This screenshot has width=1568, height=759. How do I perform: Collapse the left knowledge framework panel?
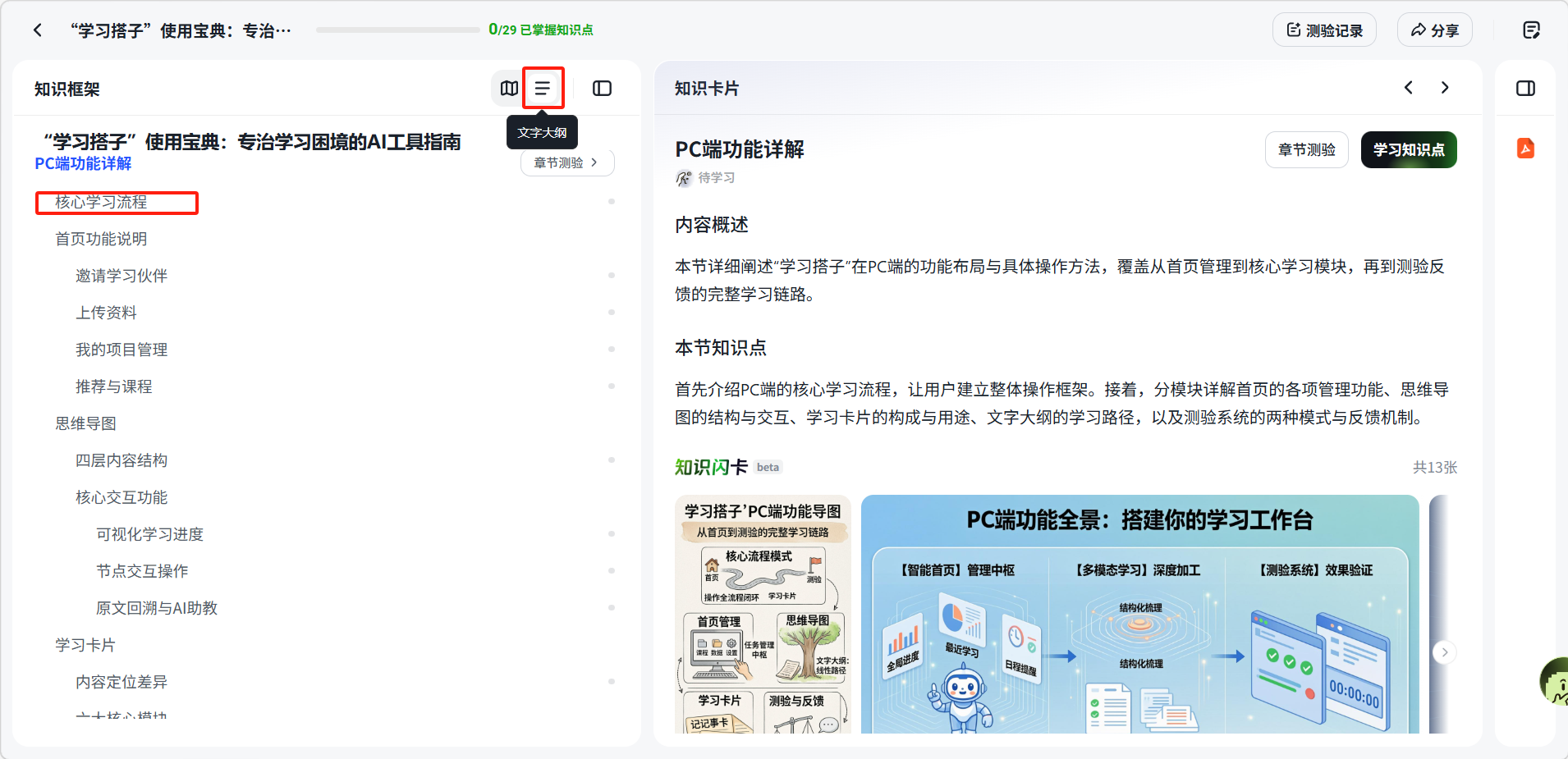click(602, 89)
